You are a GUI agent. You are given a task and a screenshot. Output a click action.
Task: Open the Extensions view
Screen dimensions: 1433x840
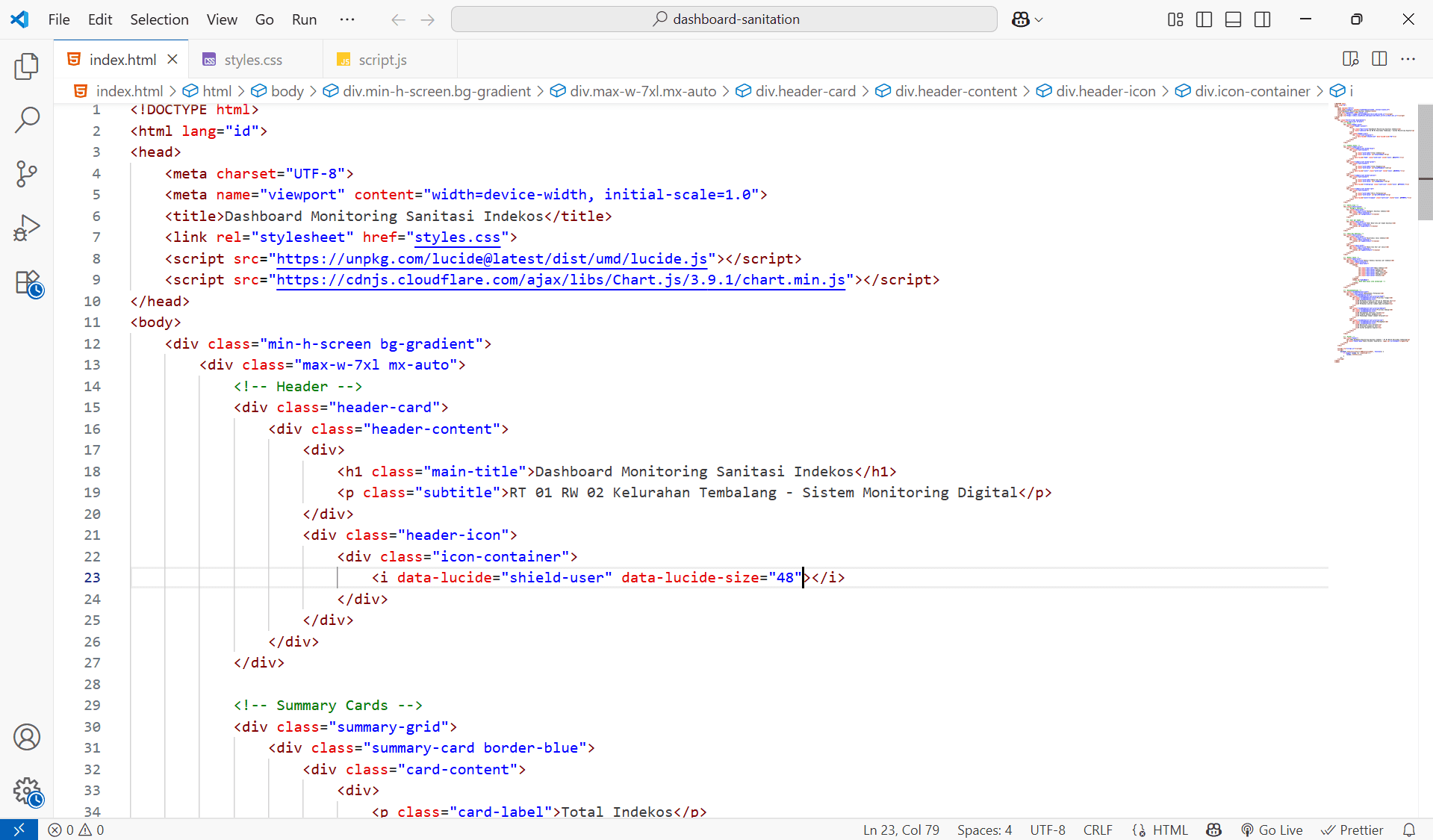[28, 284]
